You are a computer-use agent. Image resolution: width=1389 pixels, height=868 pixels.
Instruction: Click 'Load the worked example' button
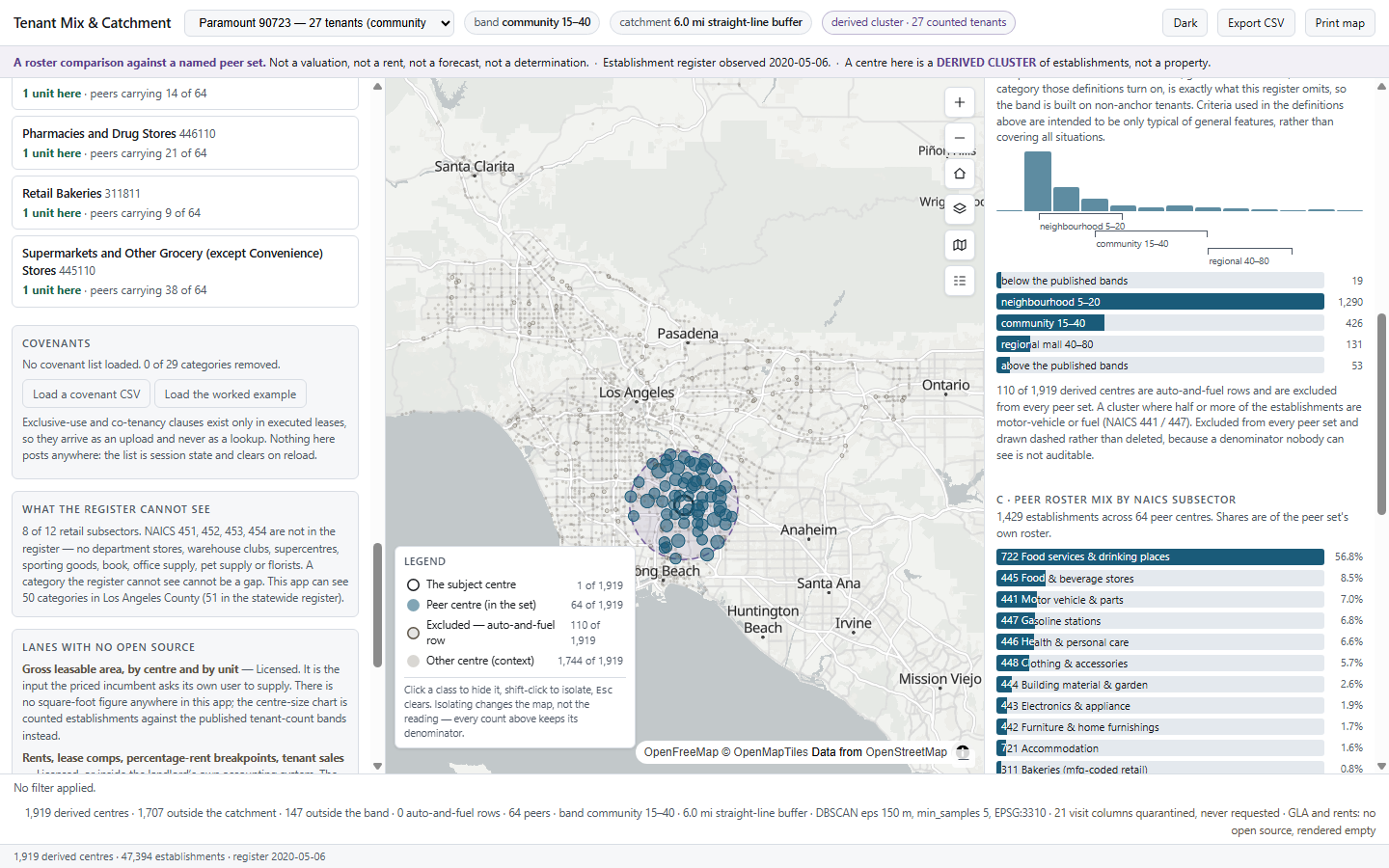[231, 394]
